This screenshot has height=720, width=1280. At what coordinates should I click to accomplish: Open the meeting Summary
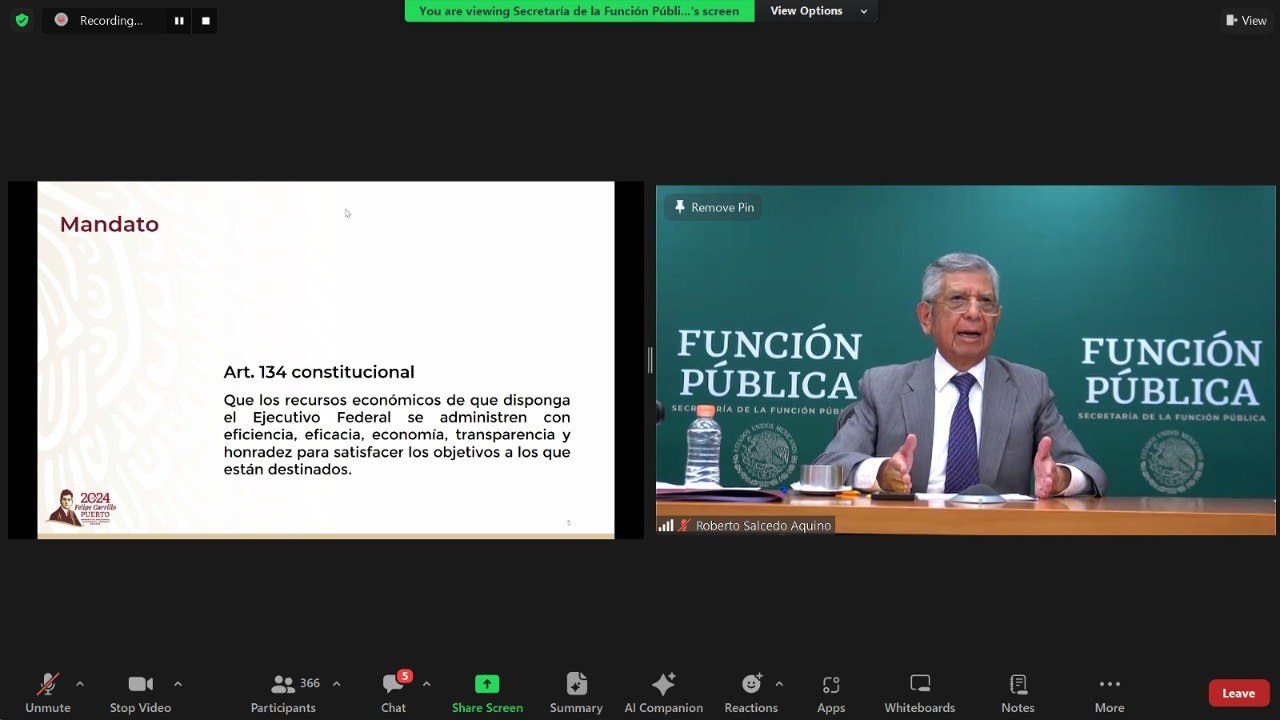pos(576,693)
